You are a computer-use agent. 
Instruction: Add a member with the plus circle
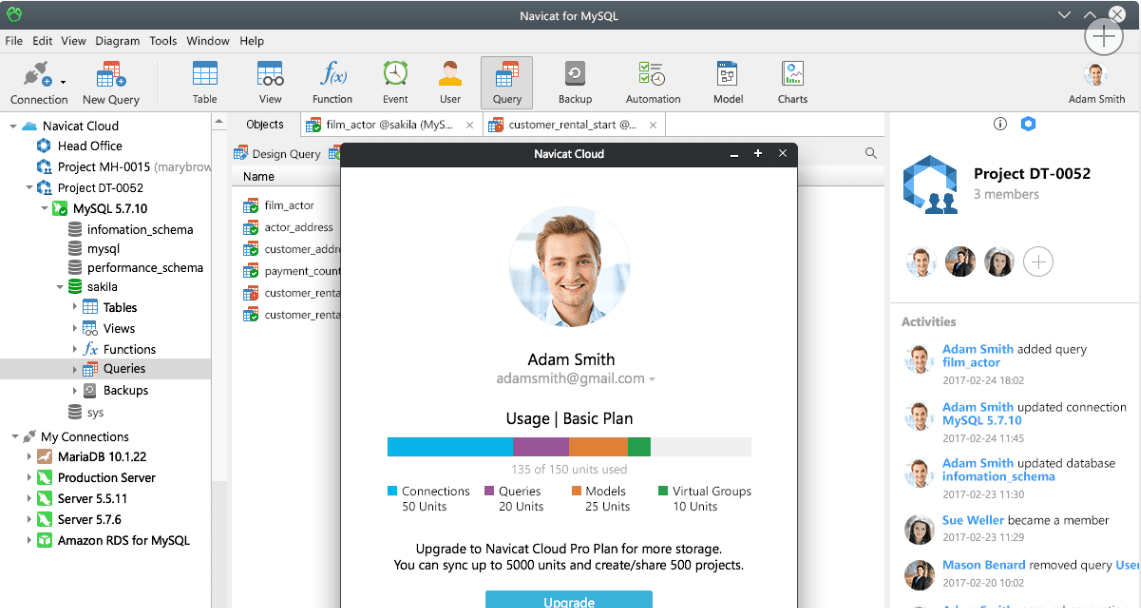pyautogui.click(x=1038, y=262)
